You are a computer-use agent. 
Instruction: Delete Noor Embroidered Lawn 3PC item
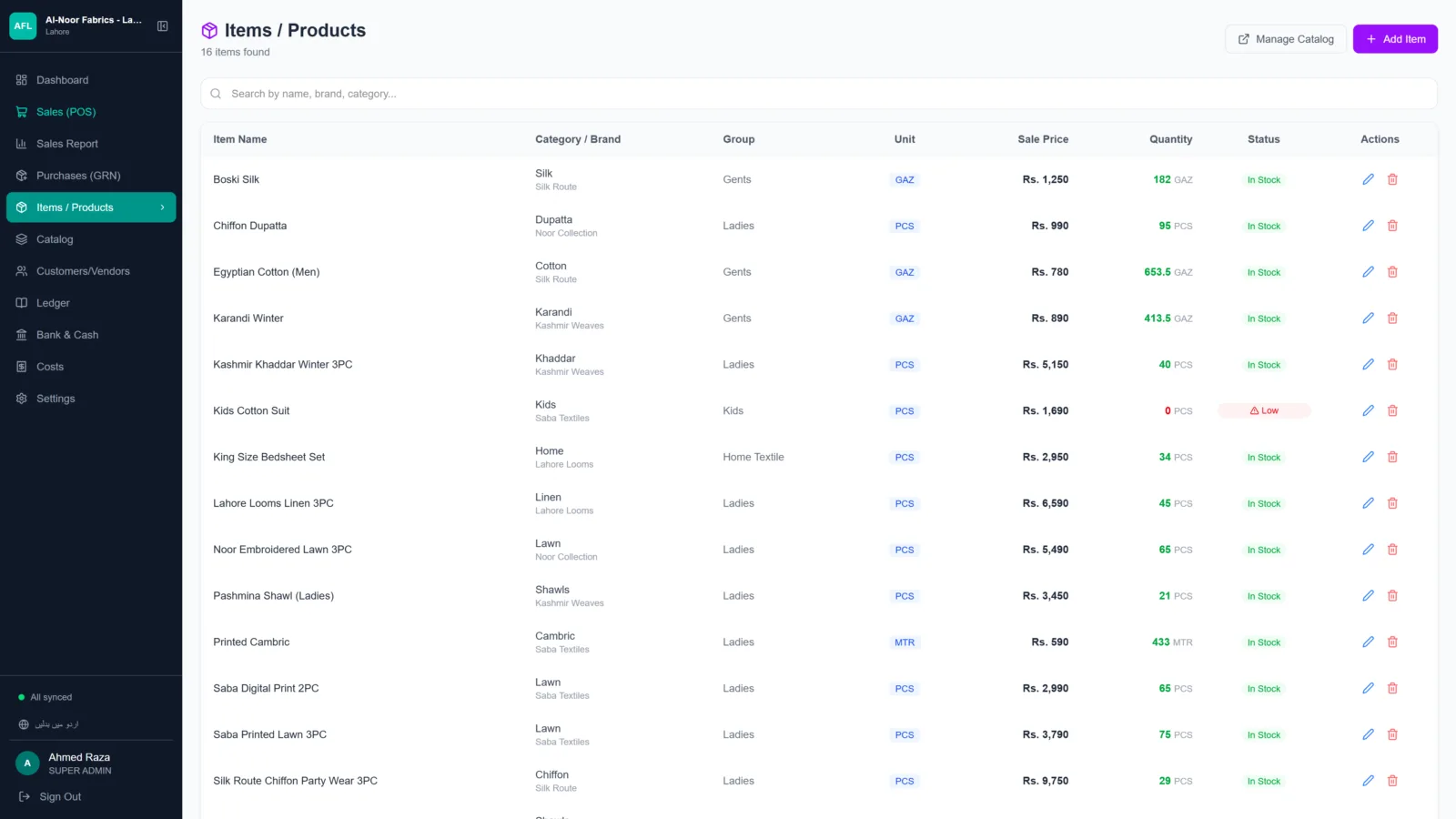click(x=1392, y=550)
